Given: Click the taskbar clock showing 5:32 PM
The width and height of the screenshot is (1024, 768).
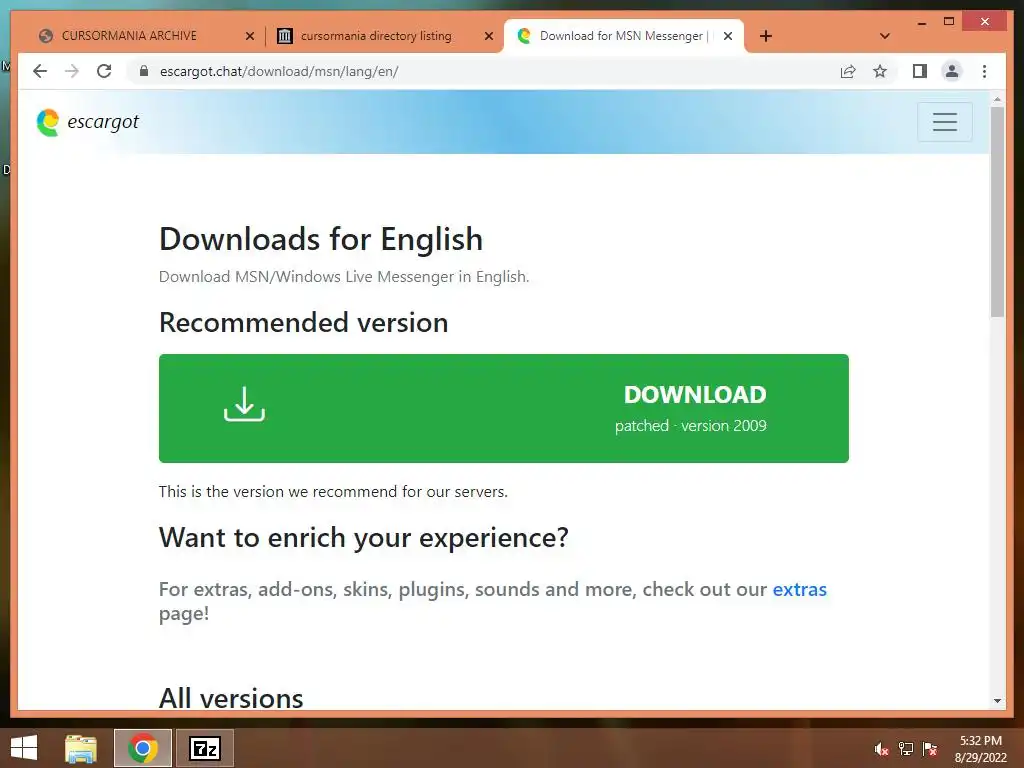Looking at the screenshot, I should [980, 749].
